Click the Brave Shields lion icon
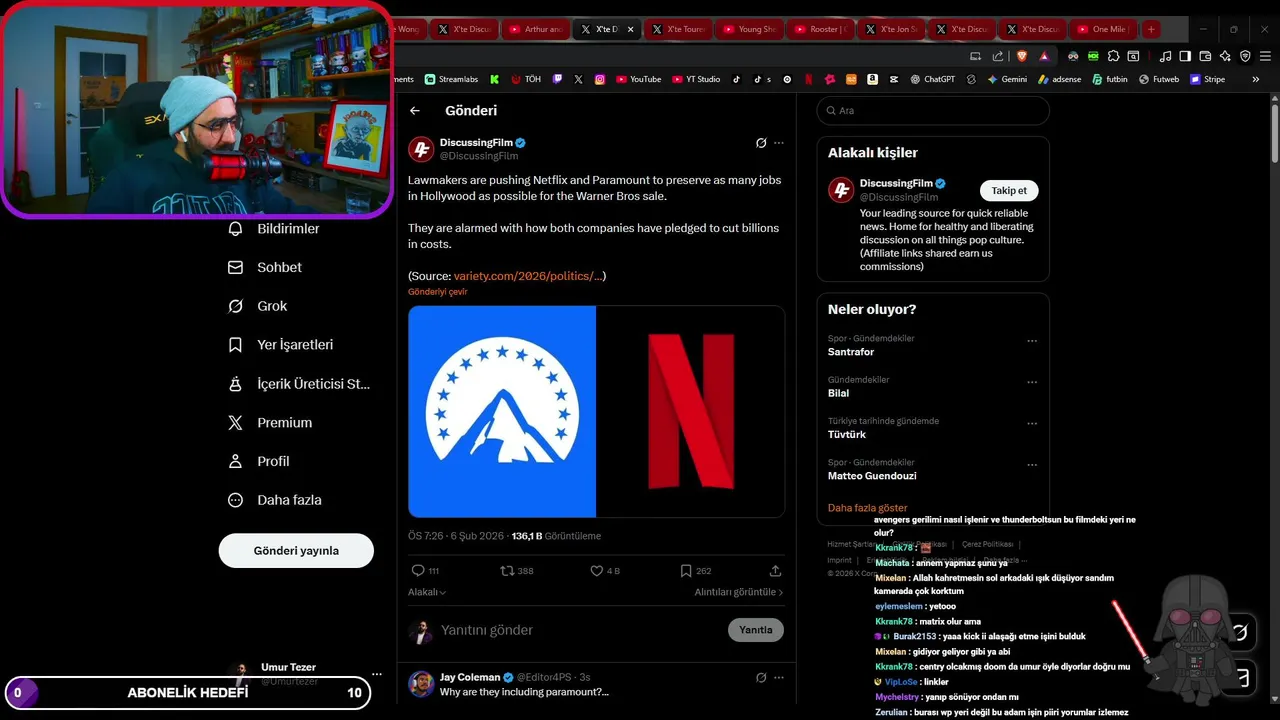Viewport: 1280px width, 720px height. pyautogui.click(x=1021, y=56)
